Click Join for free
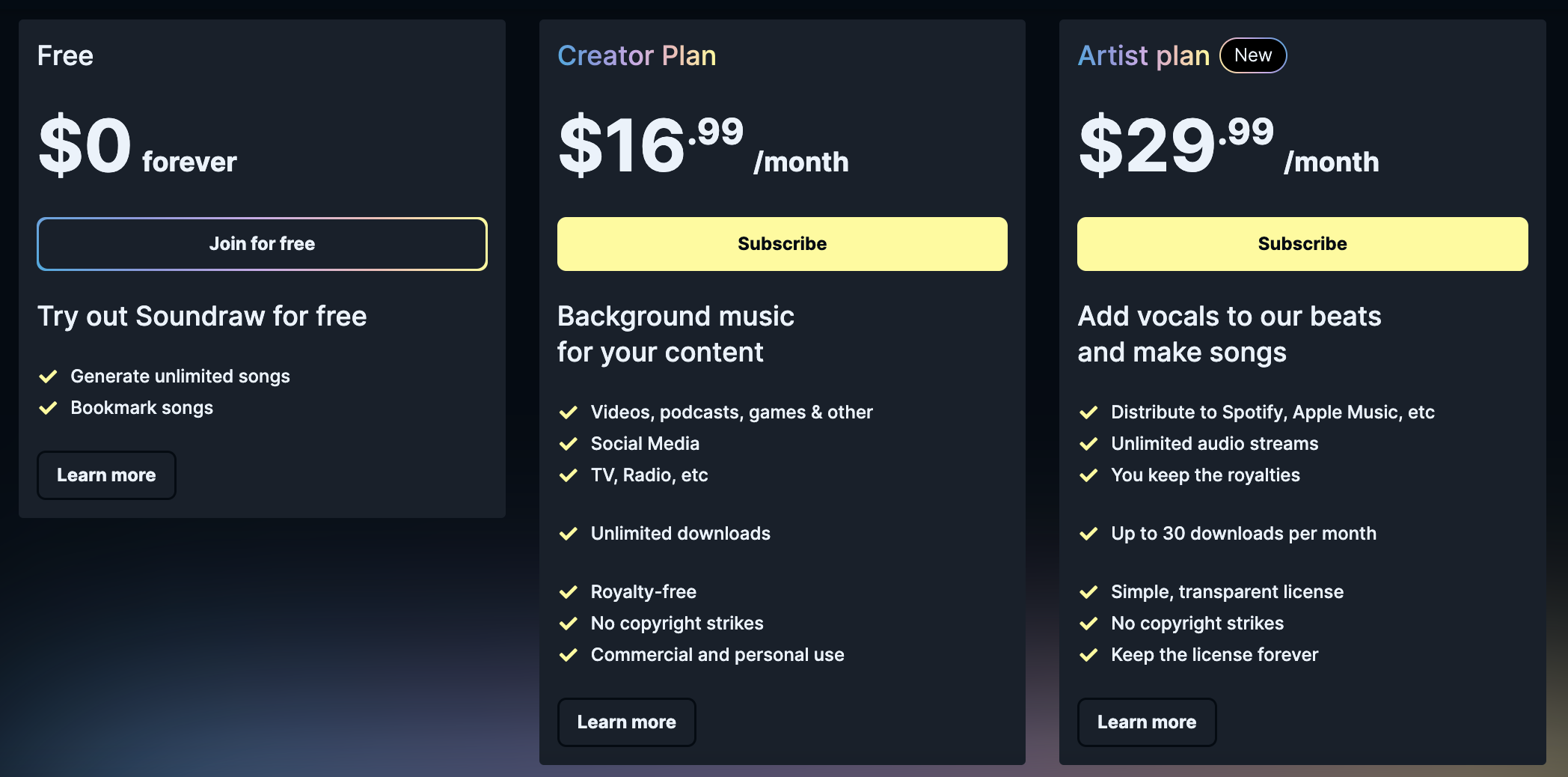This screenshot has height=777, width=1568. pyautogui.click(x=262, y=243)
